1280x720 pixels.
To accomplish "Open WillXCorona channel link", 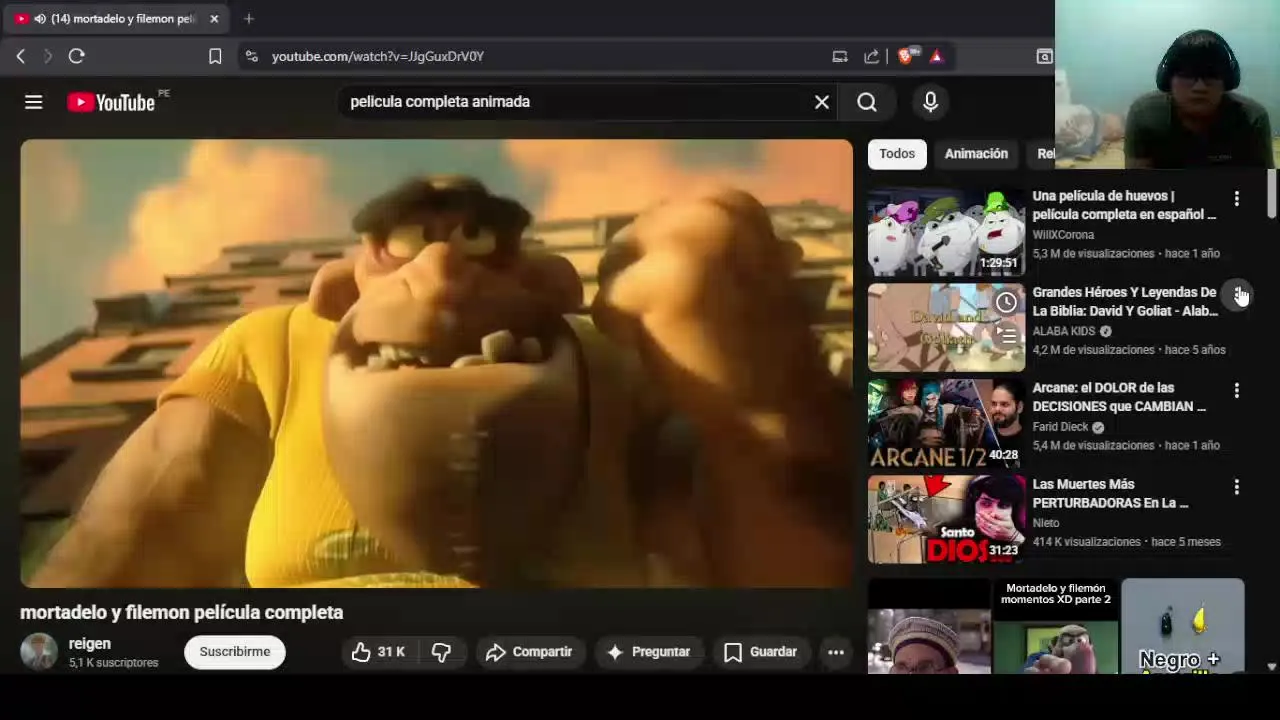I will coord(1063,235).
